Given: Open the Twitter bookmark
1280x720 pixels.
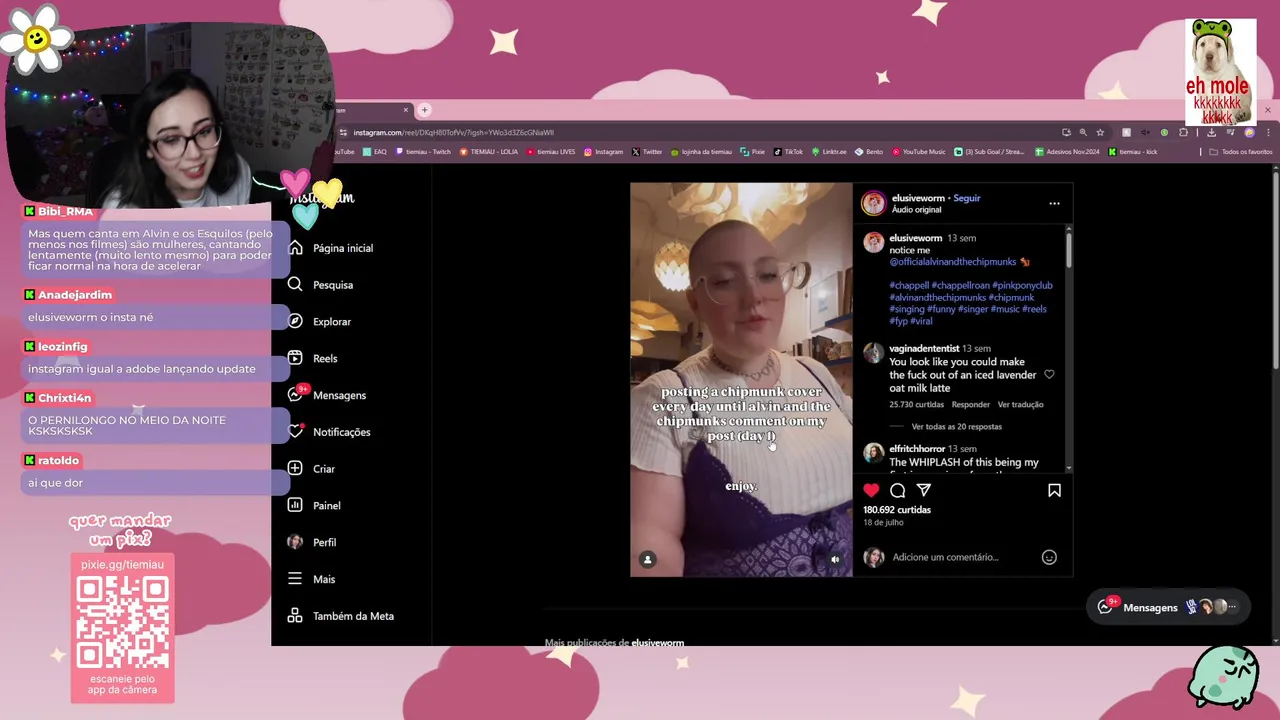Looking at the screenshot, I should pyautogui.click(x=647, y=152).
